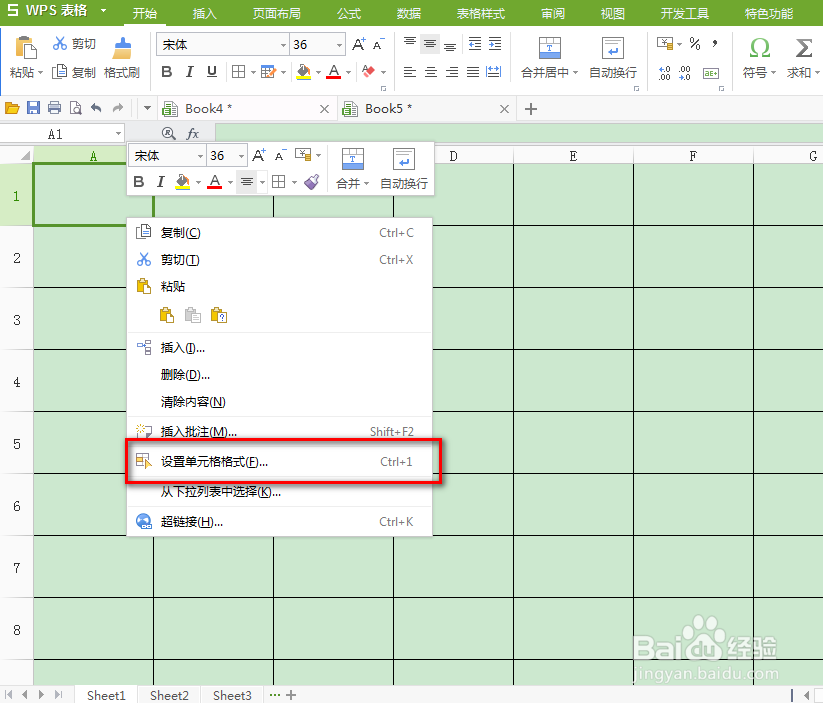Viewport: 823px width, 703px height.
Task: Expand the Paste dropdown arrow
Action: pyautogui.click(x=40, y=73)
